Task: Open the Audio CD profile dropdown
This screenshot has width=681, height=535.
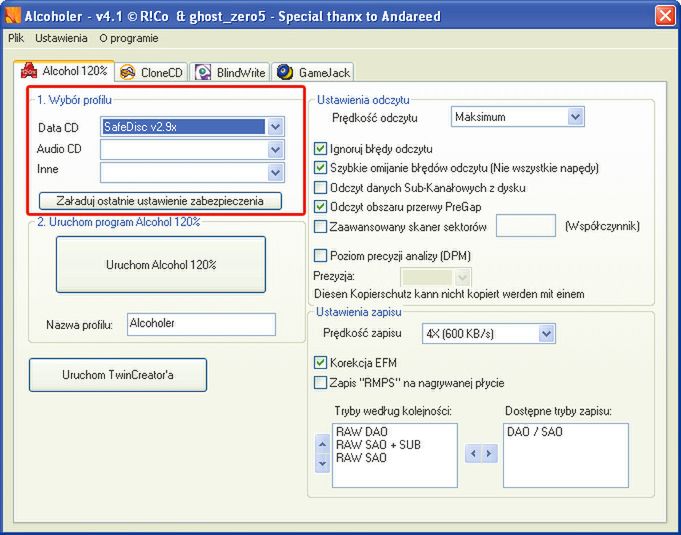Action: tap(275, 150)
